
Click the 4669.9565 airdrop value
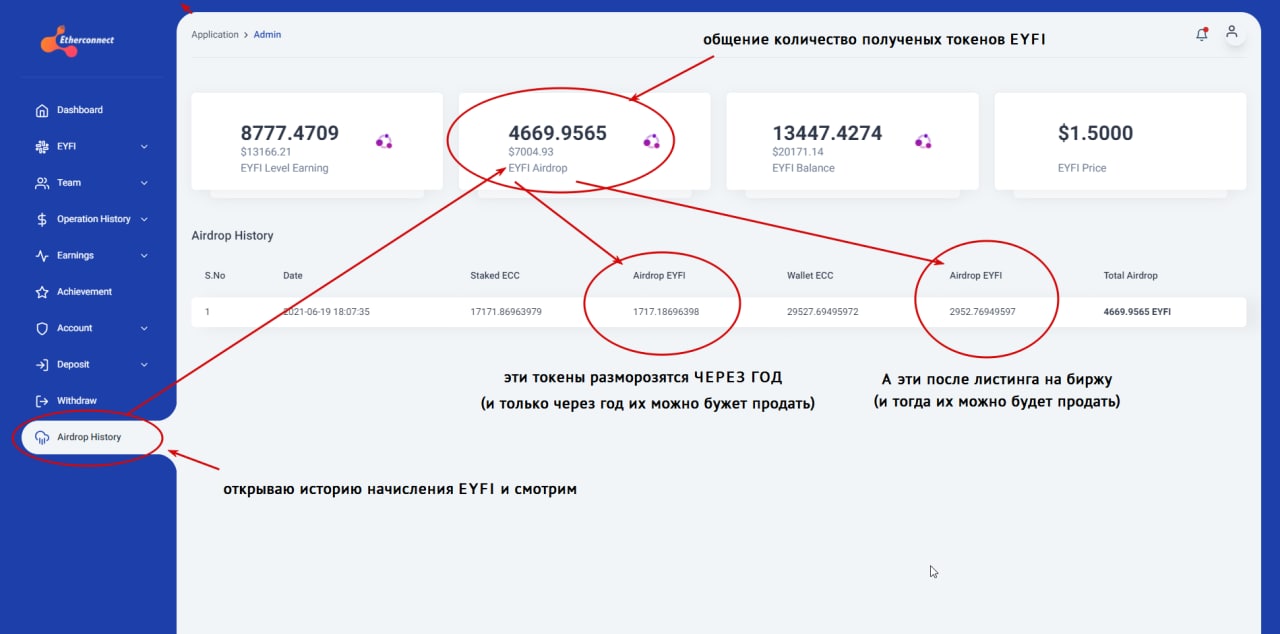[x=557, y=133]
